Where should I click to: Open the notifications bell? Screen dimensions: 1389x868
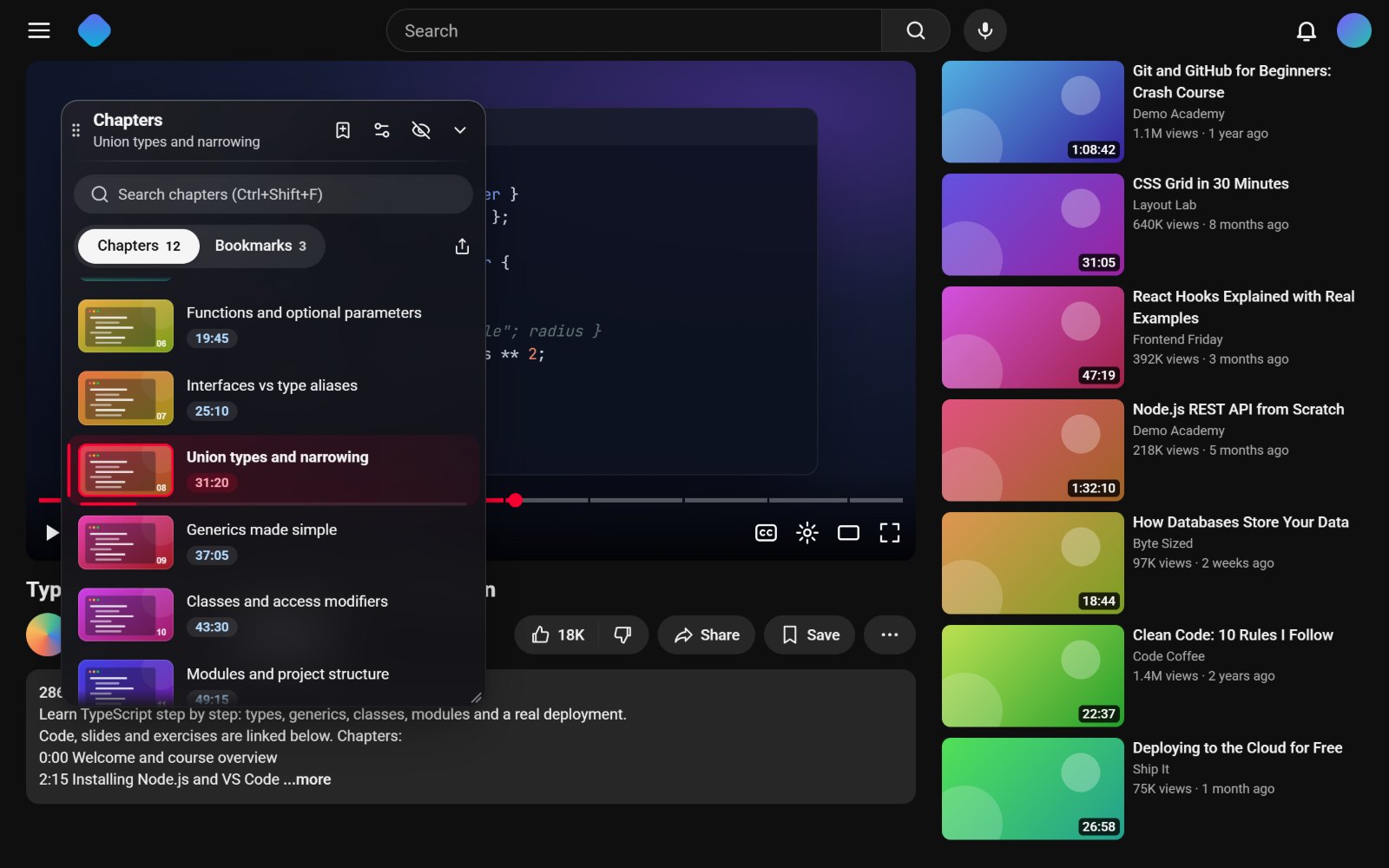(1306, 31)
